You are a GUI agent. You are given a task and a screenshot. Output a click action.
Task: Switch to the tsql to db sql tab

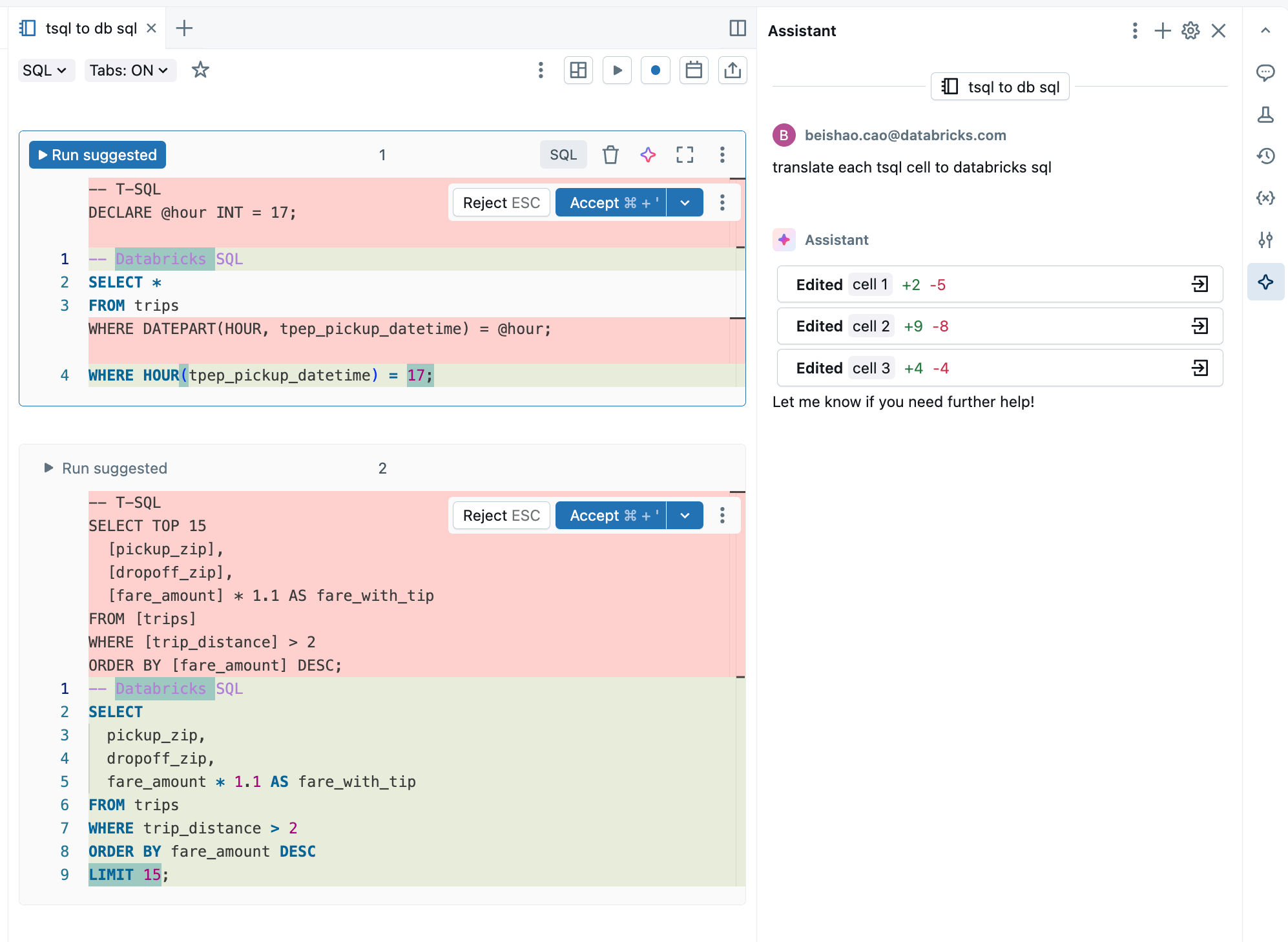coord(90,28)
